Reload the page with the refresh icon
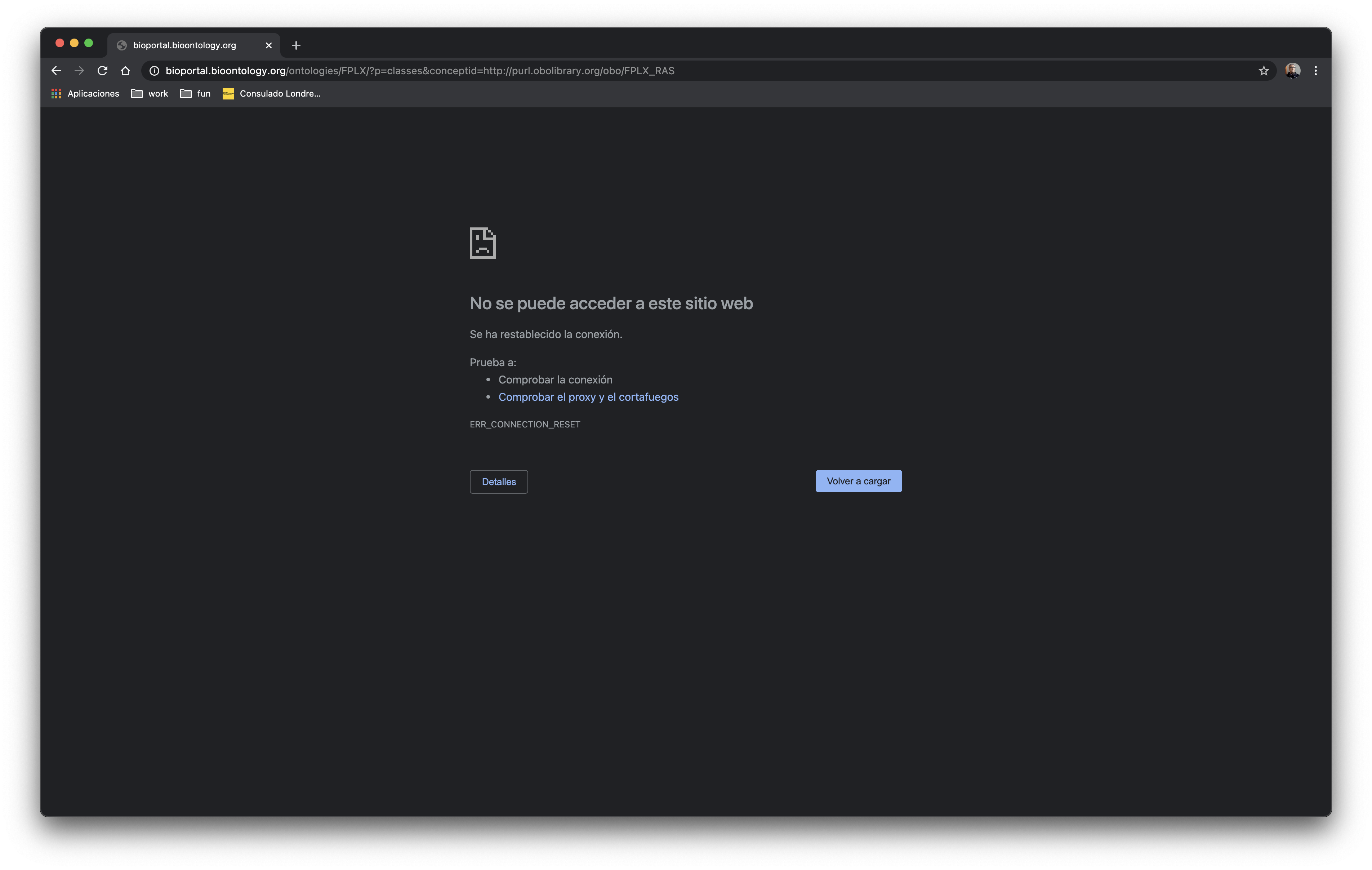The width and height of the screenshot is (1372, 870). [103, 70]
